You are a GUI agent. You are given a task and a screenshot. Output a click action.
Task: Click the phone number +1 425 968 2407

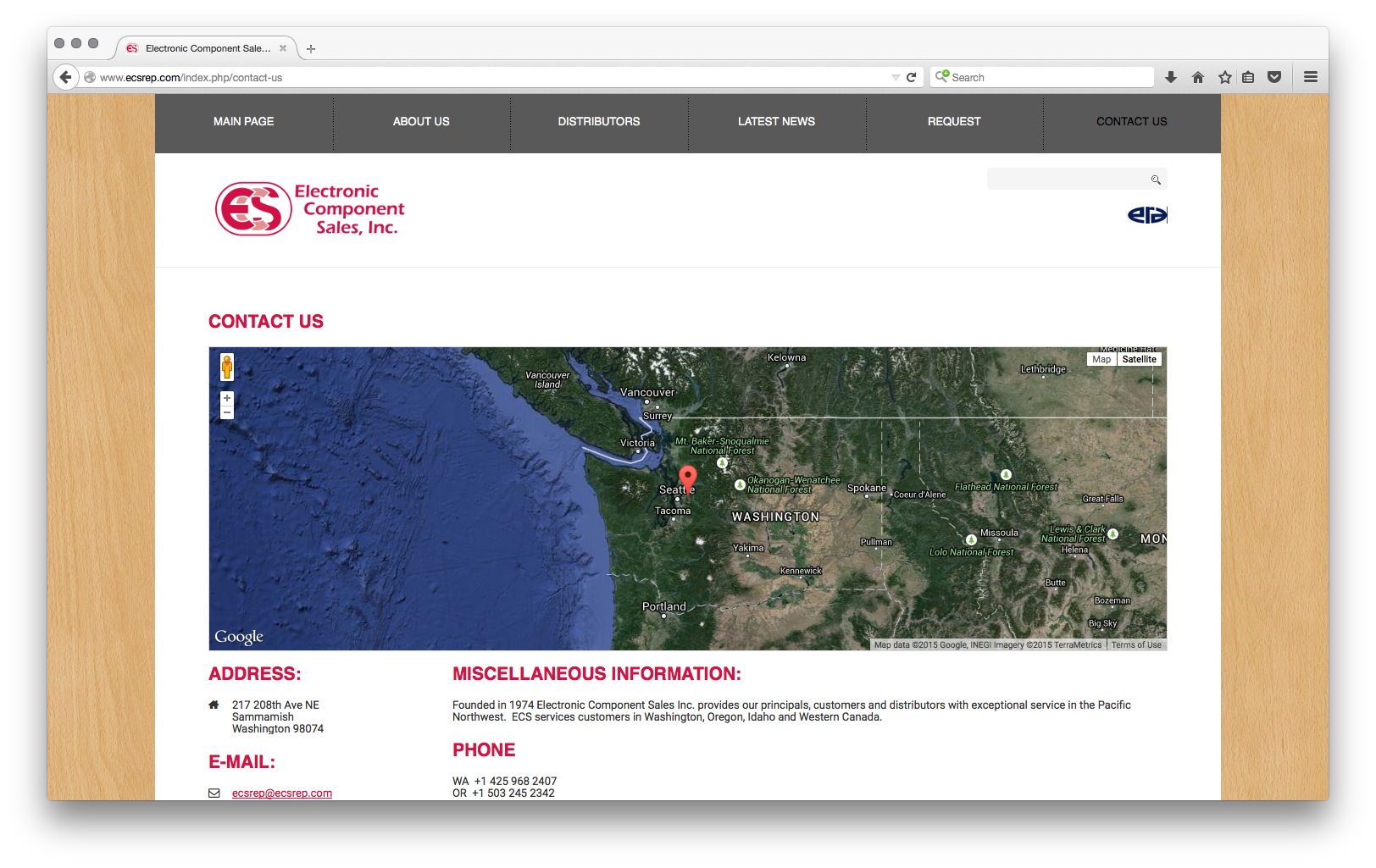pos(515,781)
